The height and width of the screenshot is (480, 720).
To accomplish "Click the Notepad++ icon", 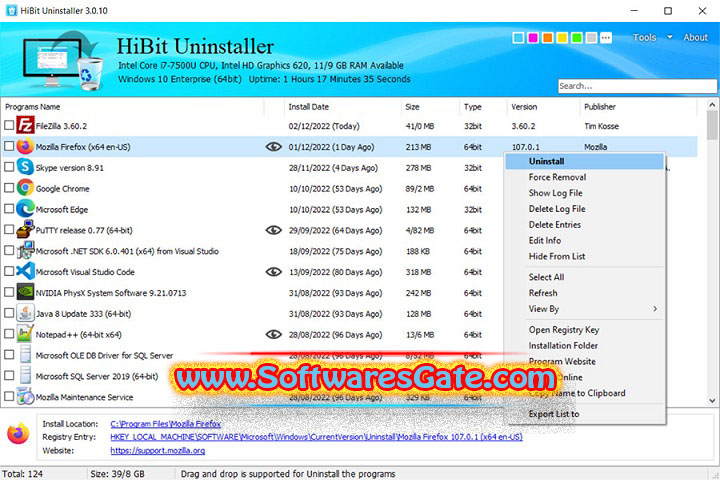I will click(x=25, y=334).
